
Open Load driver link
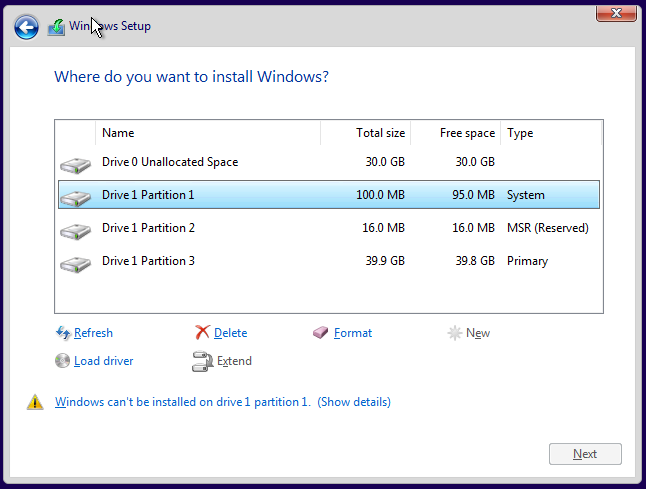[x=103, y=361]
